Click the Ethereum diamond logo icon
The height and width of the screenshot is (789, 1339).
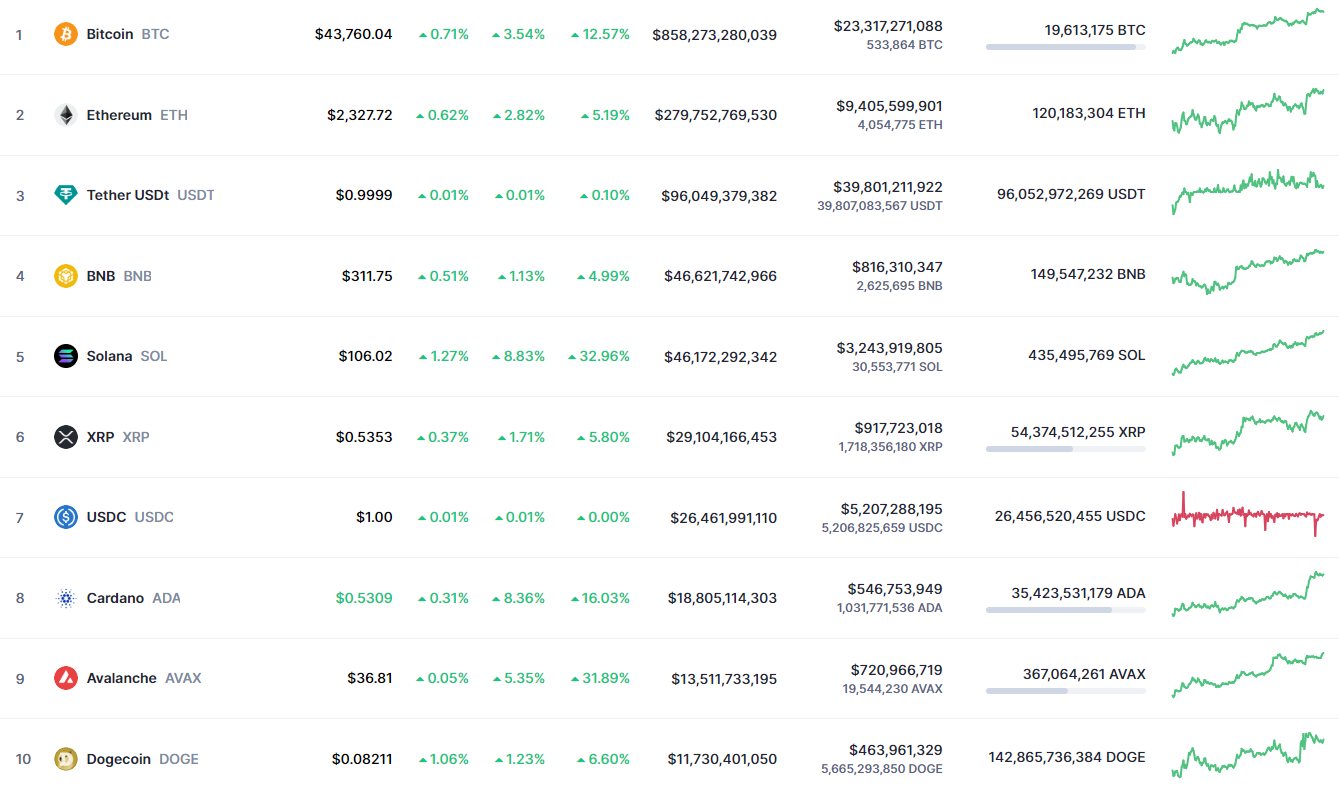tap(66, 115)
